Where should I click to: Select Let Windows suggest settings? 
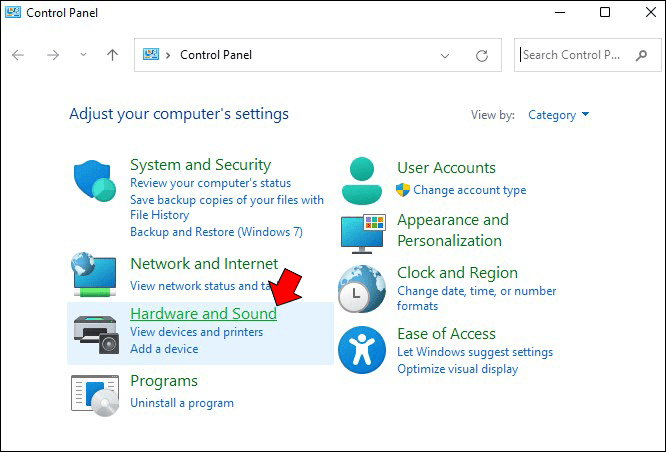click(475, 352)
